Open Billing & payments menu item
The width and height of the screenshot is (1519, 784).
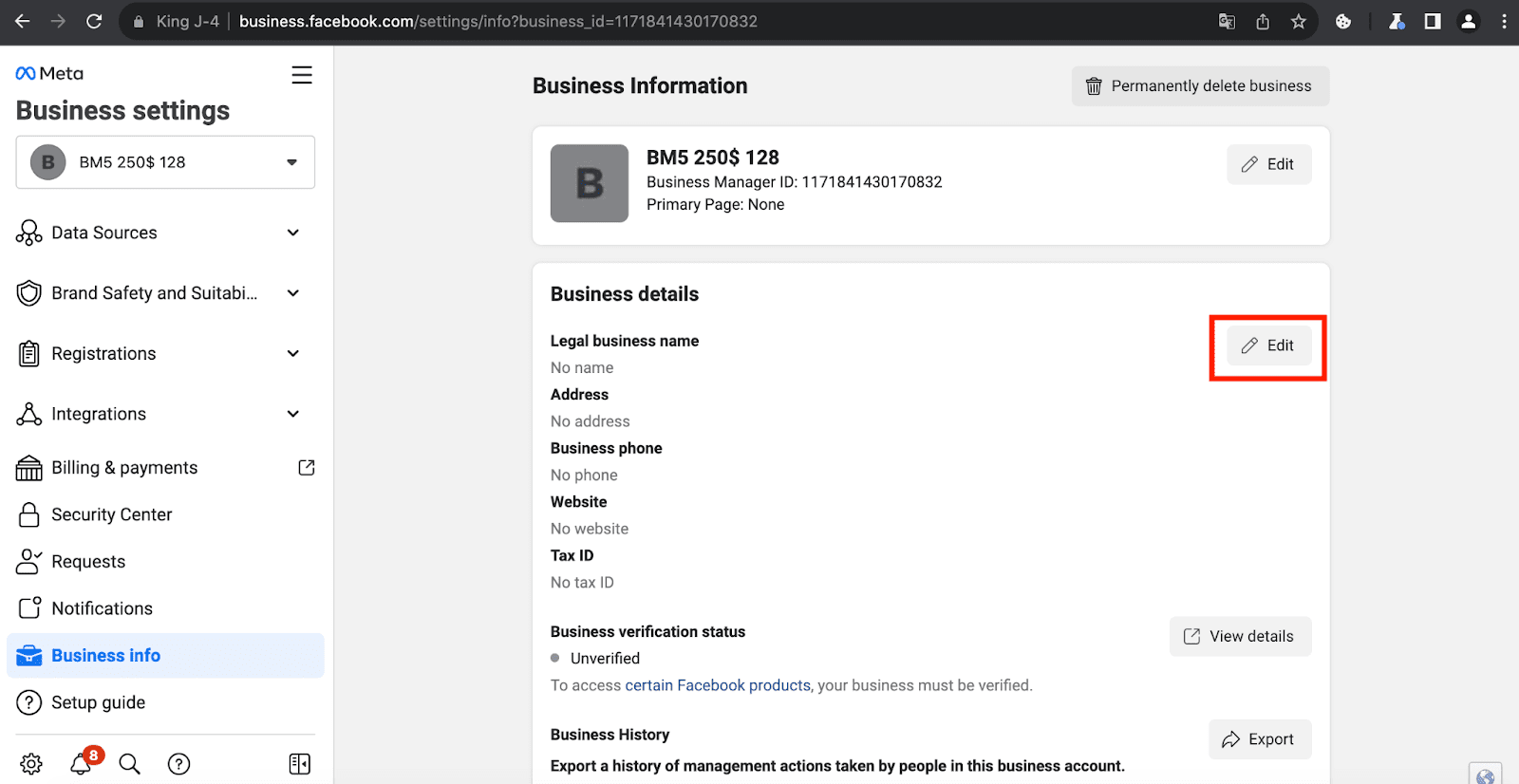coord(165,468)
